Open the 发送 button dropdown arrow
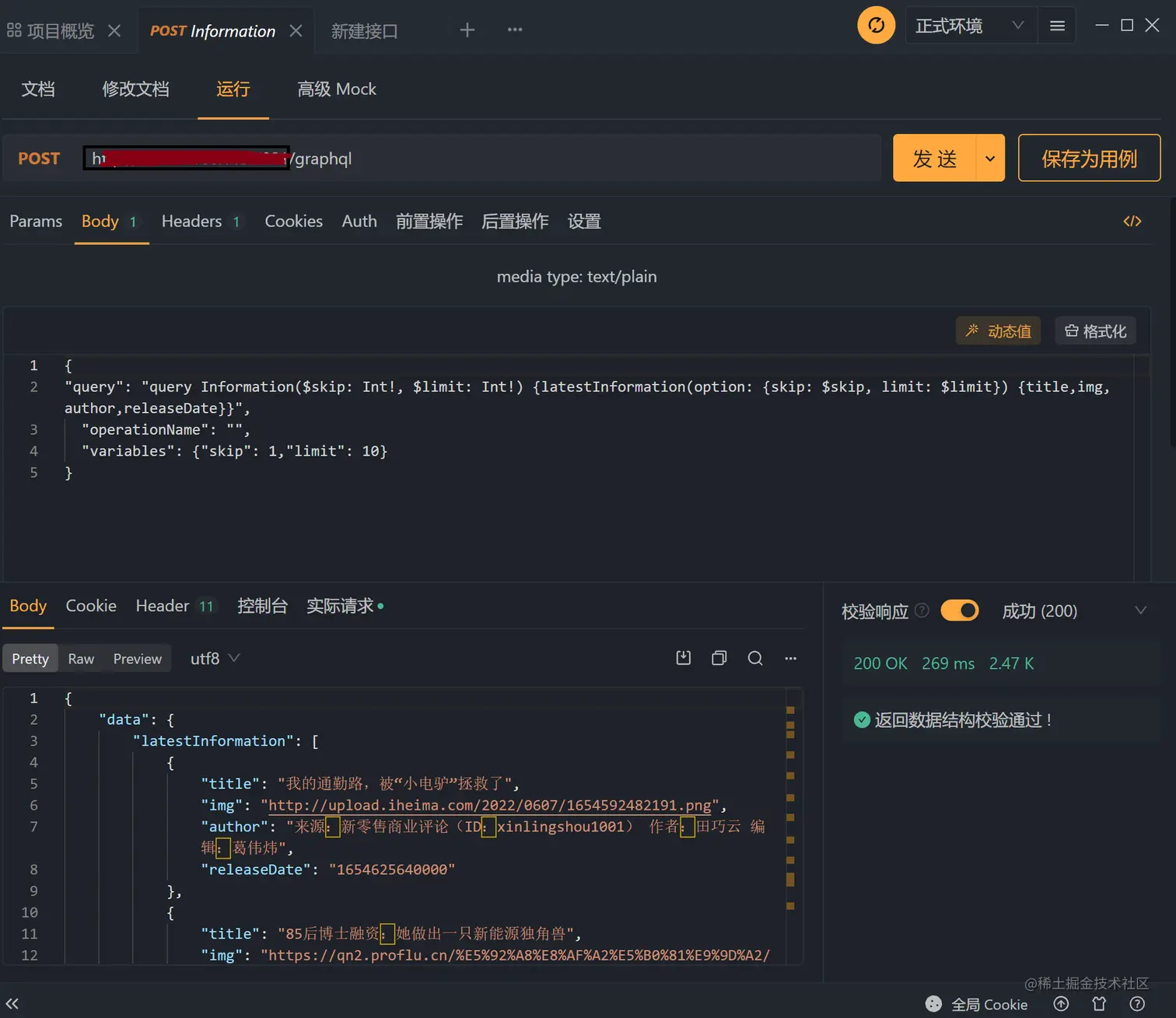 coord(989,158)
